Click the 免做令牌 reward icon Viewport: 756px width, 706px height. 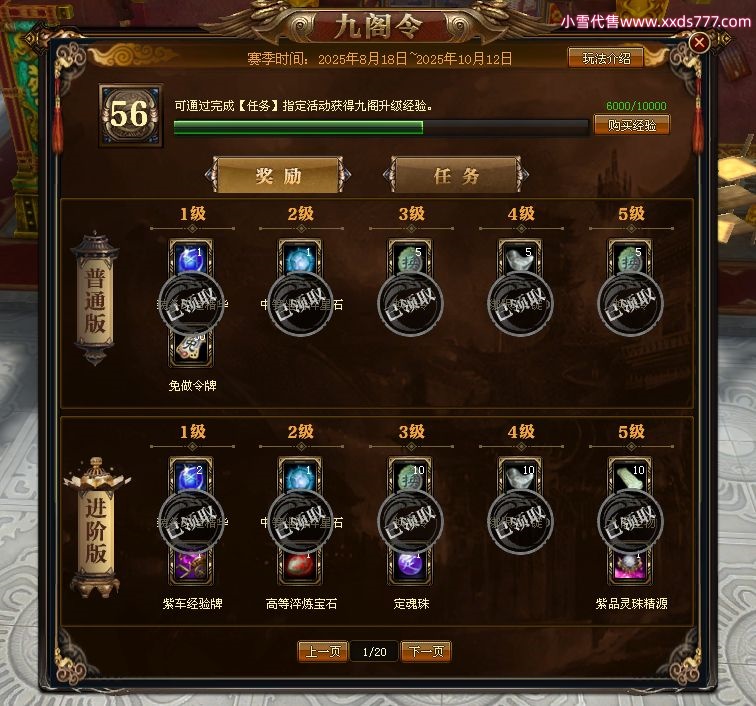point(191,349)
